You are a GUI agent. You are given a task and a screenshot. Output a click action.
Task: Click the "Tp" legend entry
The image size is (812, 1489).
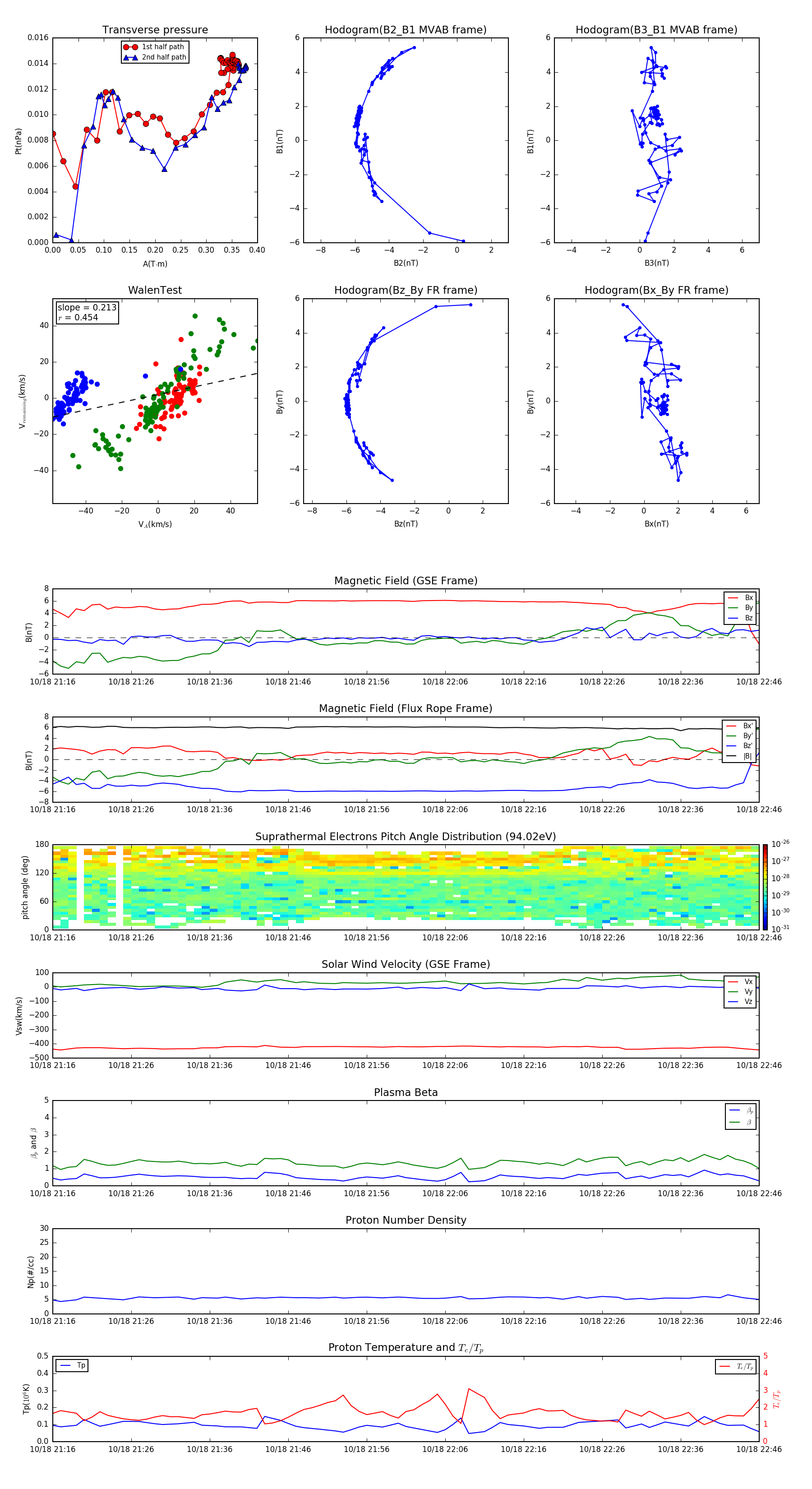click(x=72, y=1365)
